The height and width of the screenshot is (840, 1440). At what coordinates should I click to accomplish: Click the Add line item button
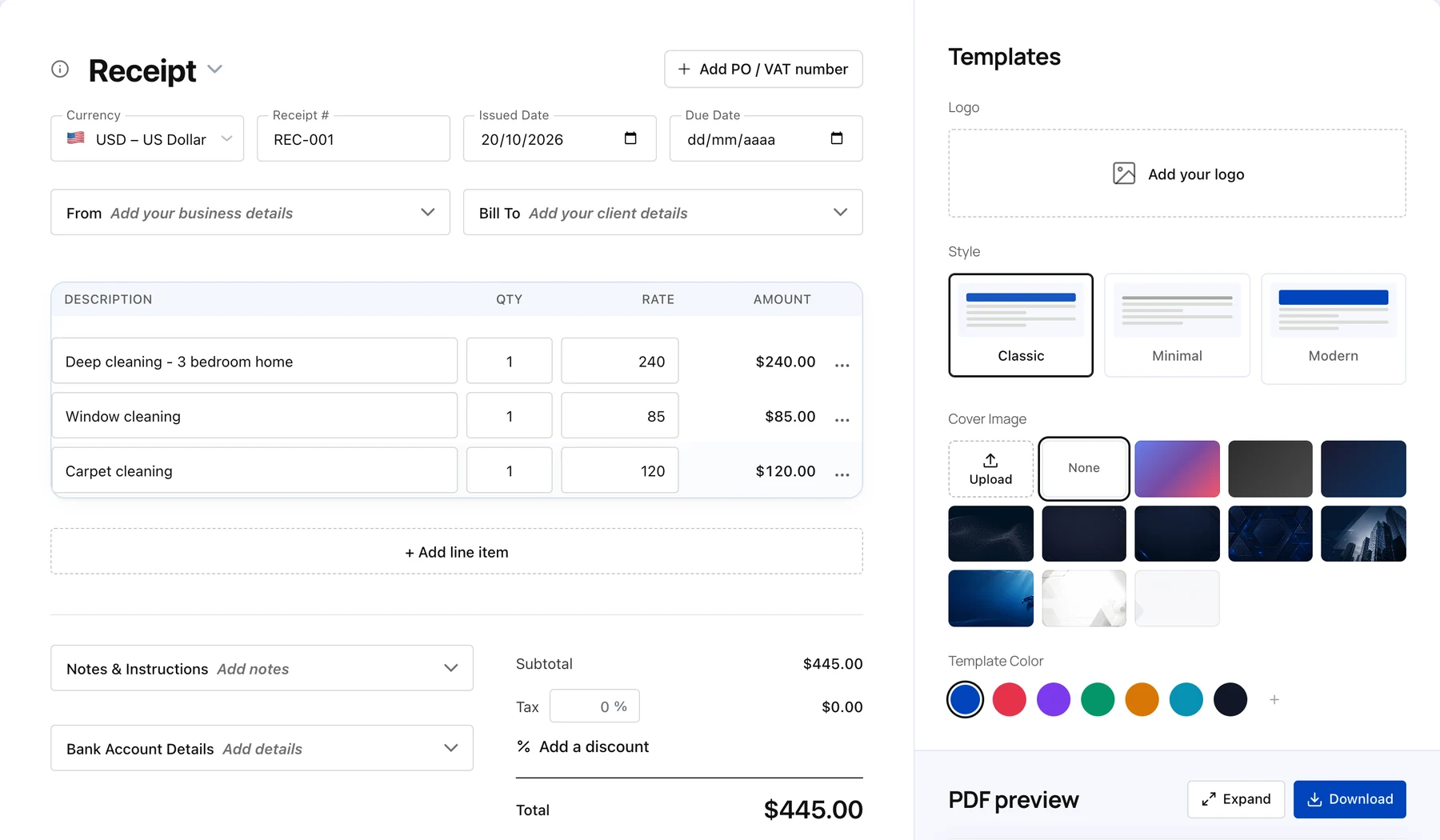pyautogui.click(x=457, y=552)
